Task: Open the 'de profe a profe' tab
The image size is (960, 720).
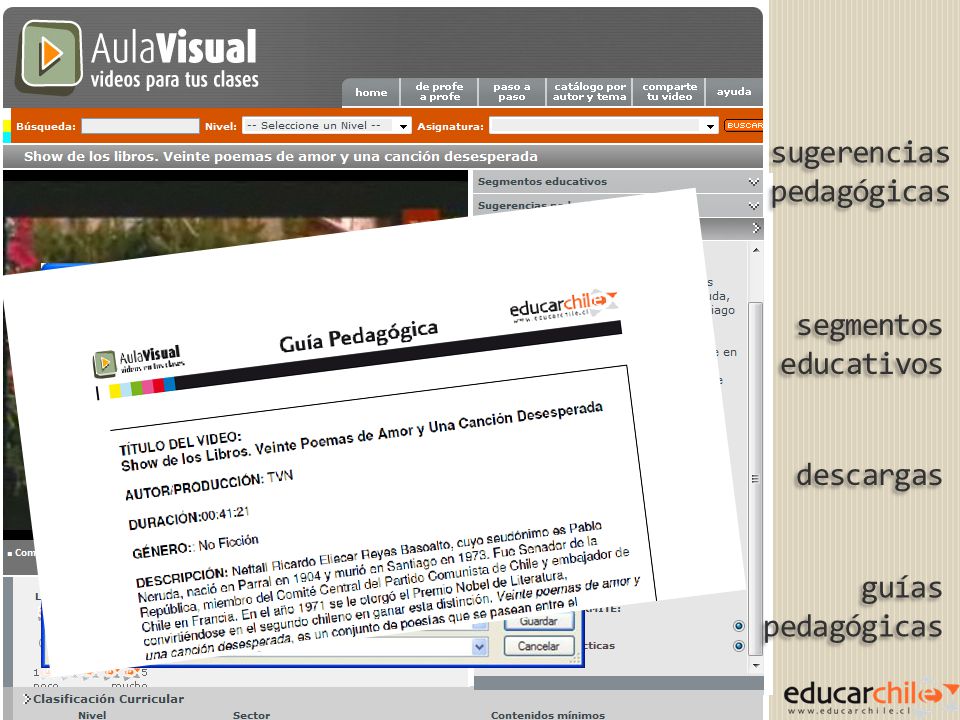Action: [439, 92]
